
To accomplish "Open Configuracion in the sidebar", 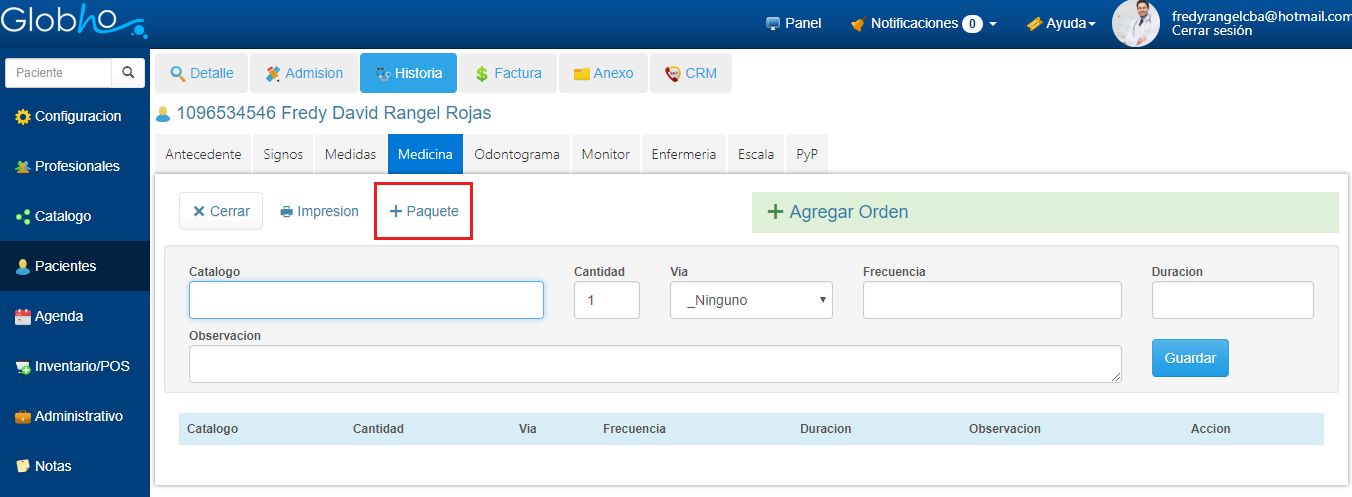I will [75, 116].
